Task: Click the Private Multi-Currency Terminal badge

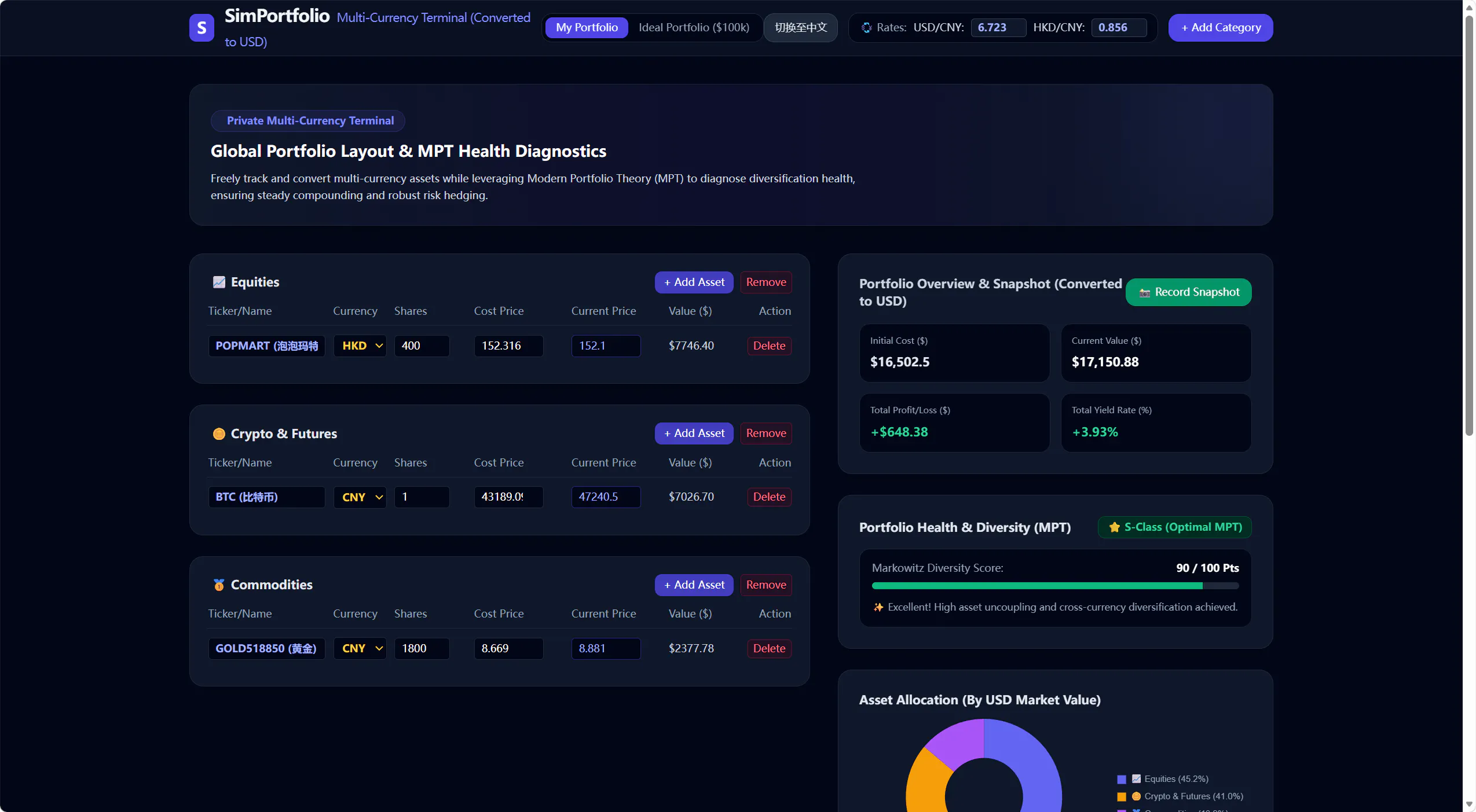Action: [308, 121]
